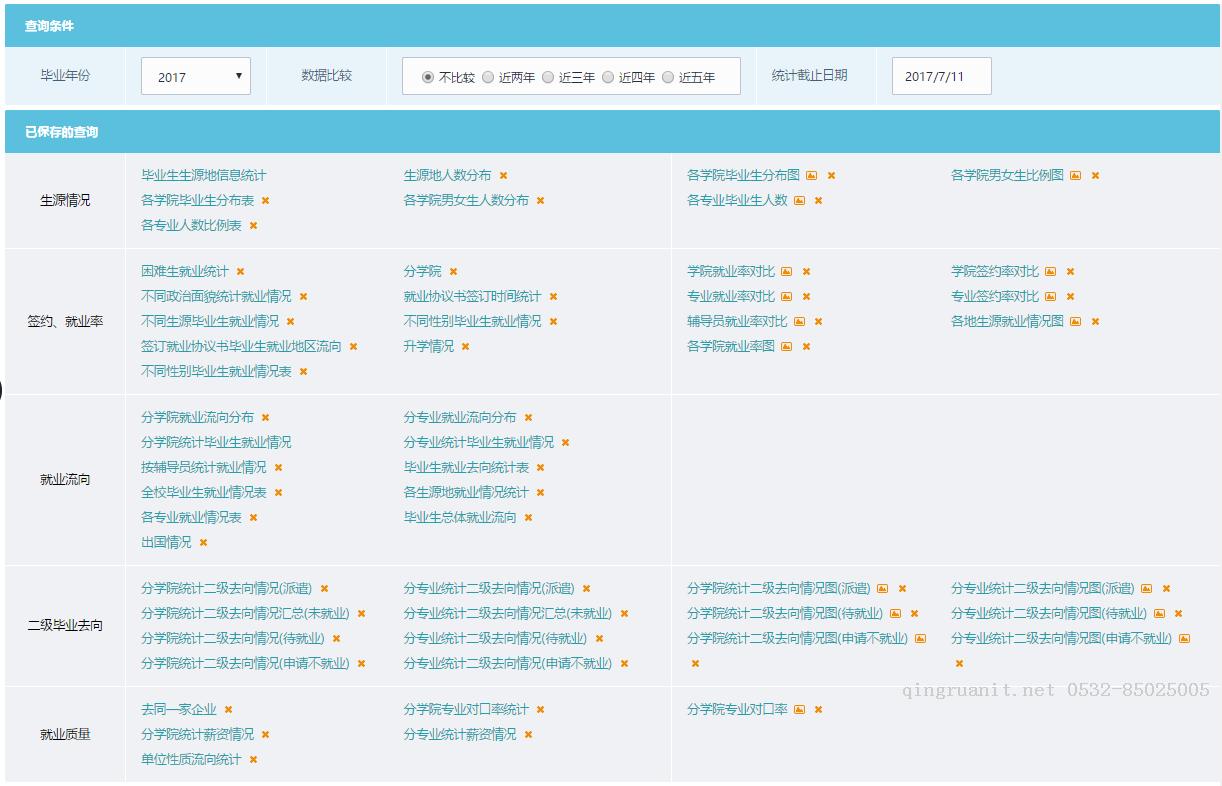Image resolution: width=1222 pixels, height=786 pixels.
Task: Select the 就业流向 category section
Action: coord(65,479)
